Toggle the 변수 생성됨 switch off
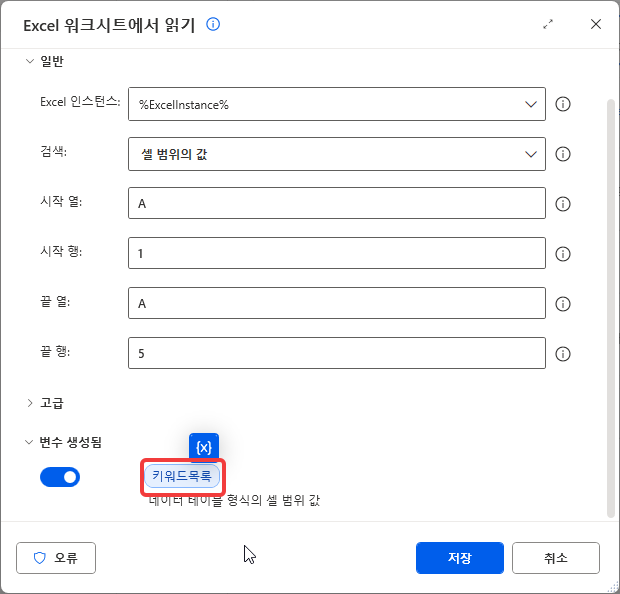620x594 pixels. pyautogui.click(x=60, y=477)
